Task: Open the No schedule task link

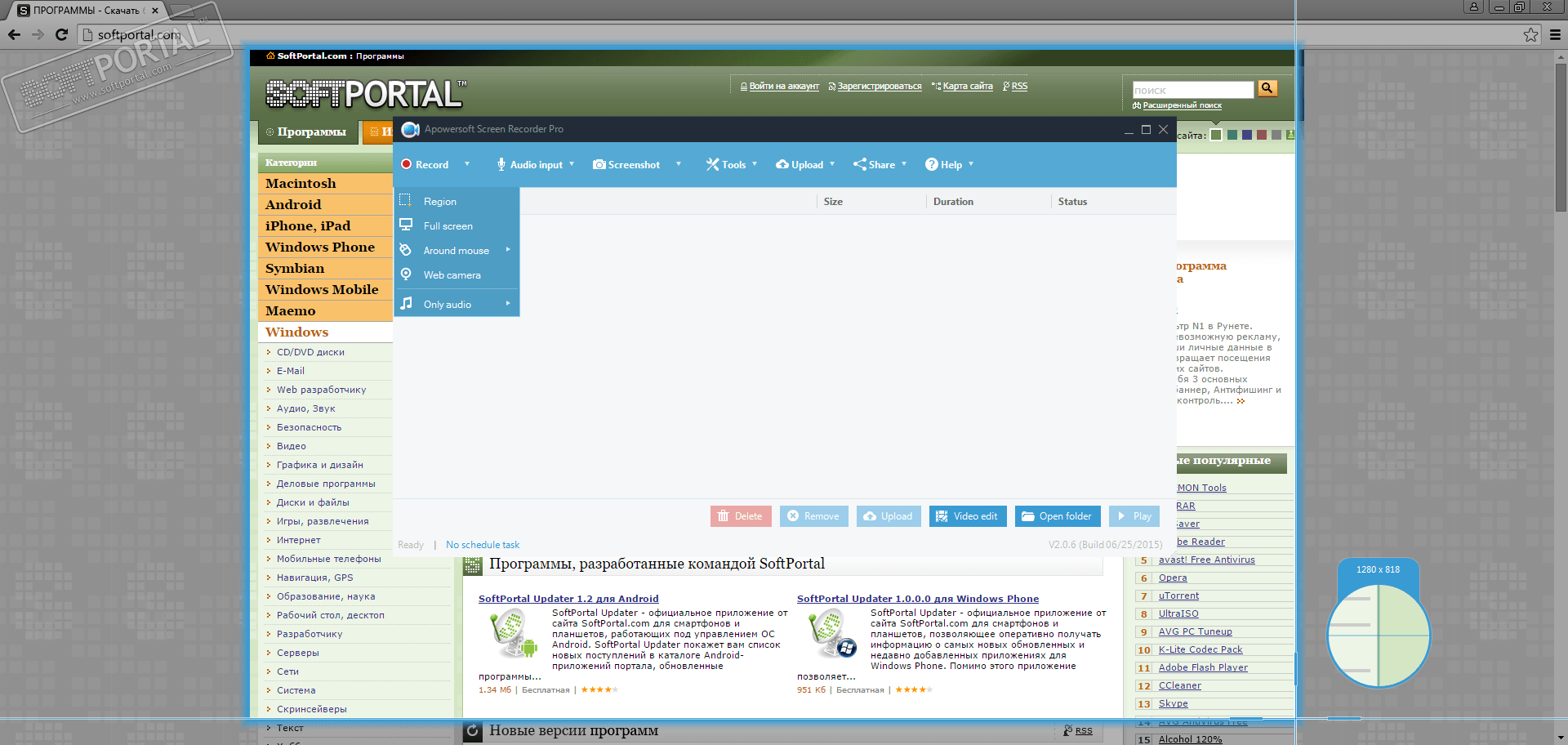Action: [483, 545]
